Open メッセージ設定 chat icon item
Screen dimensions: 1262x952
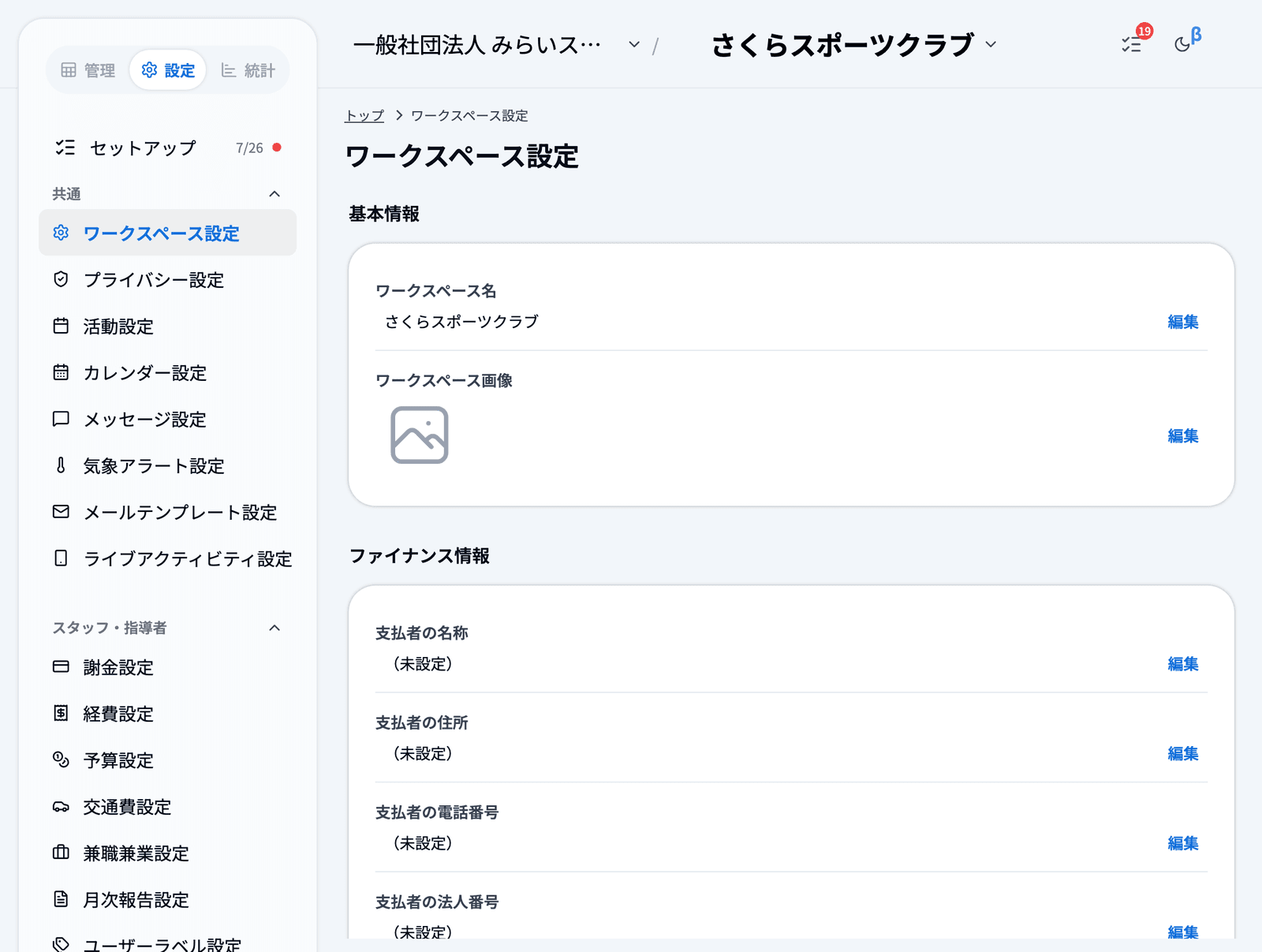[x=167, y=420]
